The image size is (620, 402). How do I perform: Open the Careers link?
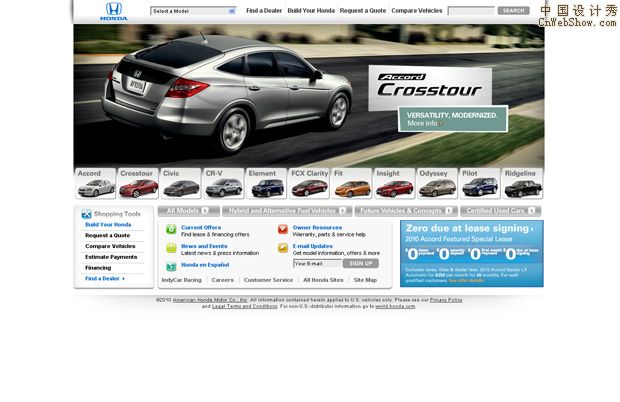(223, 280)
